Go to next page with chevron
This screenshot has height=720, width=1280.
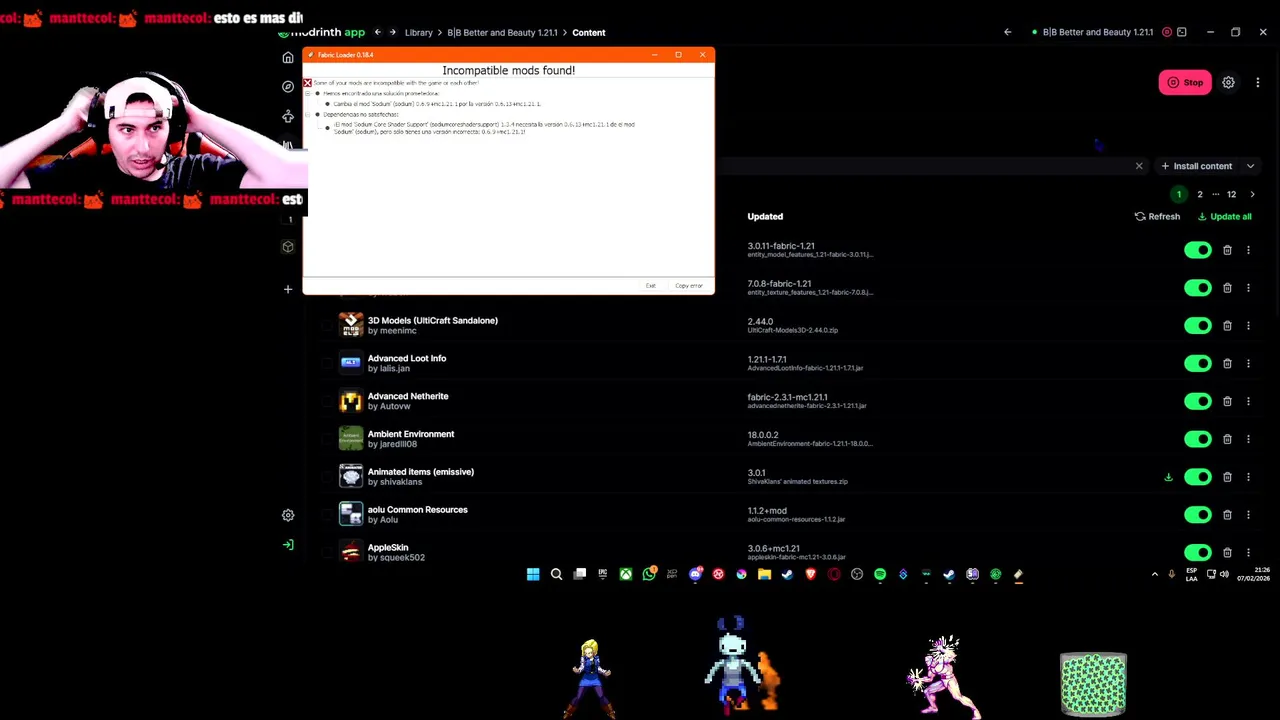click(1252, 195)
